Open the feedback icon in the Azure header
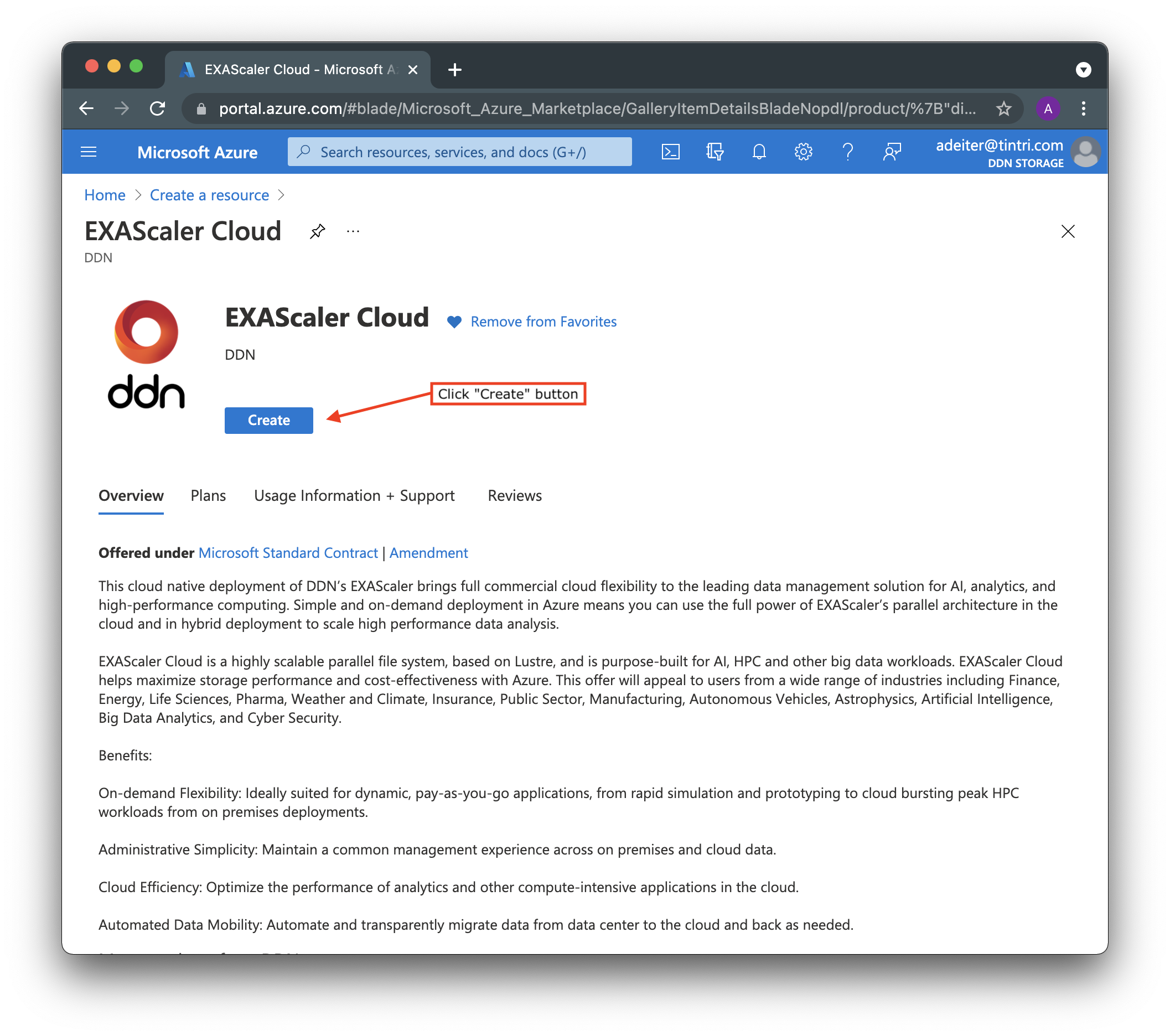Image resolution: width=1170 pixels, height=1036 pixels. click(892, 152)
